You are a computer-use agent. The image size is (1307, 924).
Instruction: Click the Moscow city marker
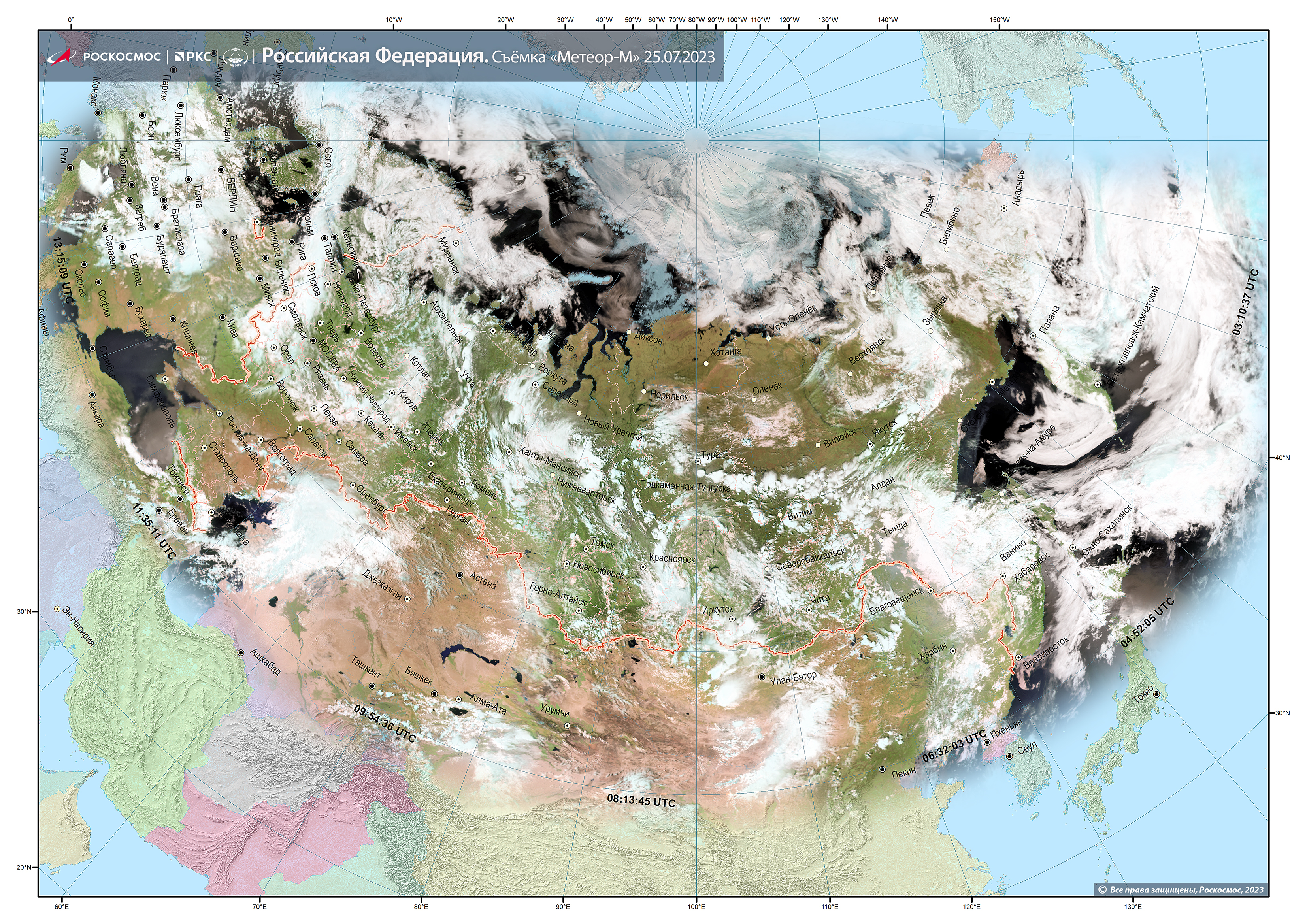[313, 341]
